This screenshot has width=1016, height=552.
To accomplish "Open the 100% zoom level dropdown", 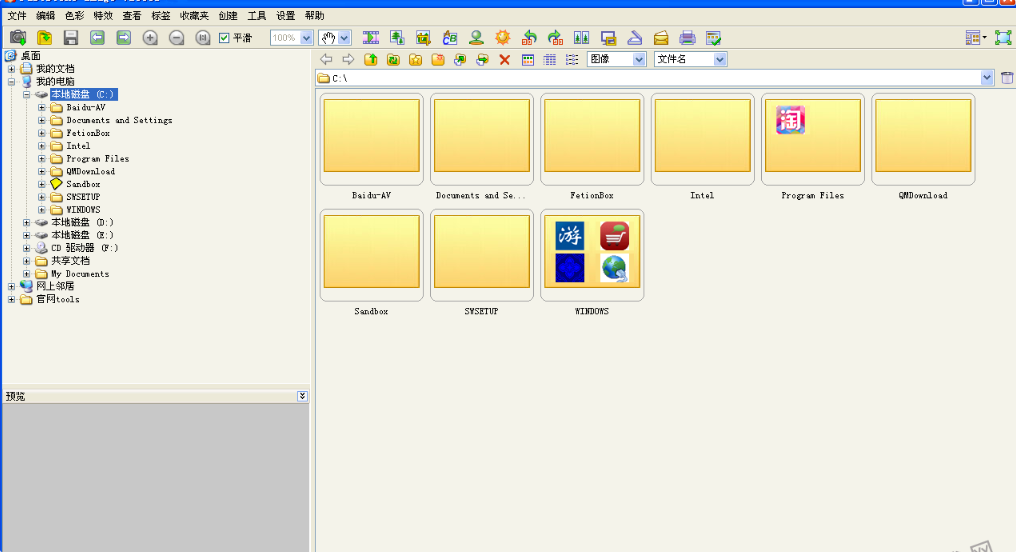I will [306, 38].
